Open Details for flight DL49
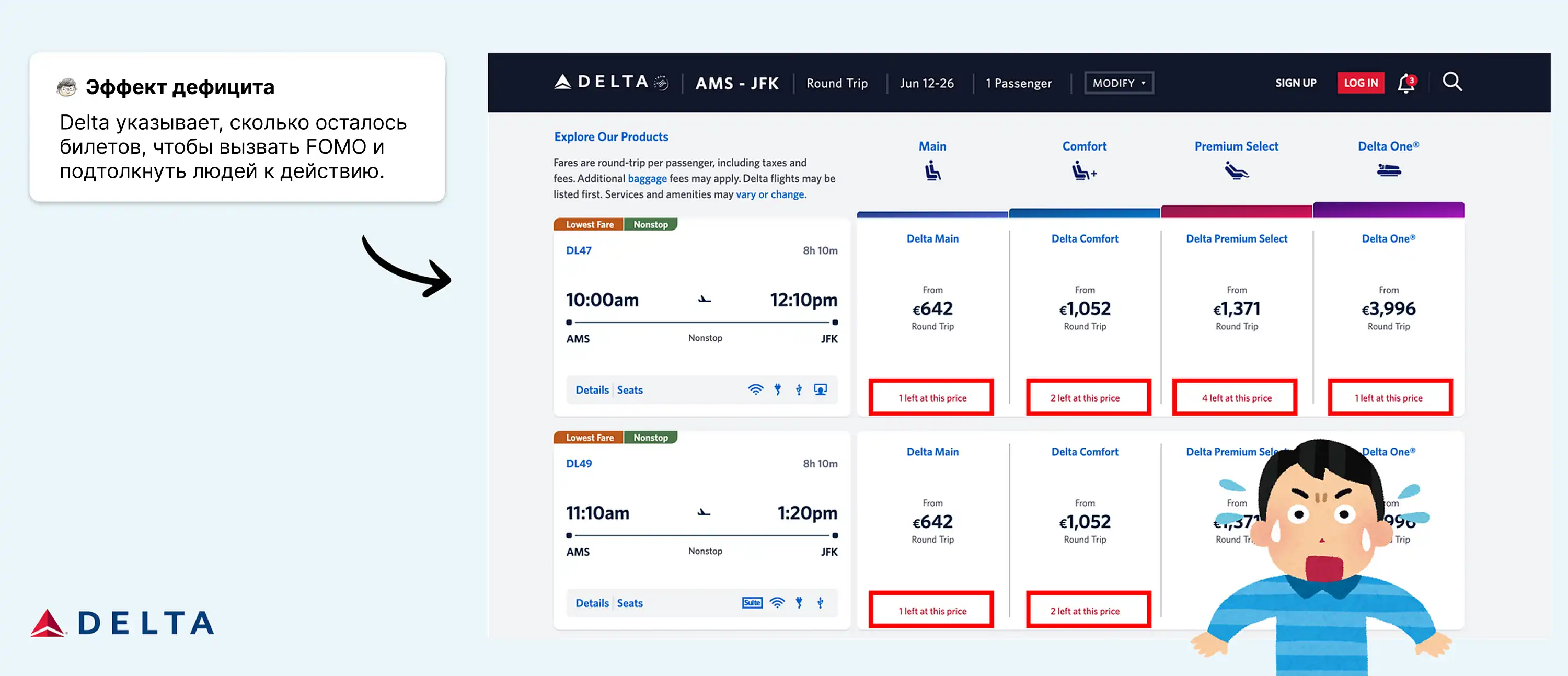This screenshot has width=1568, height=676. click(592, 603)
